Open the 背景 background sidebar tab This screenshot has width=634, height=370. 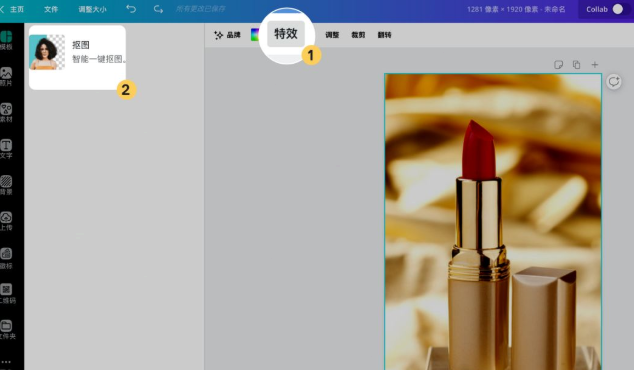pyautogui.click(x=6, y=185)
